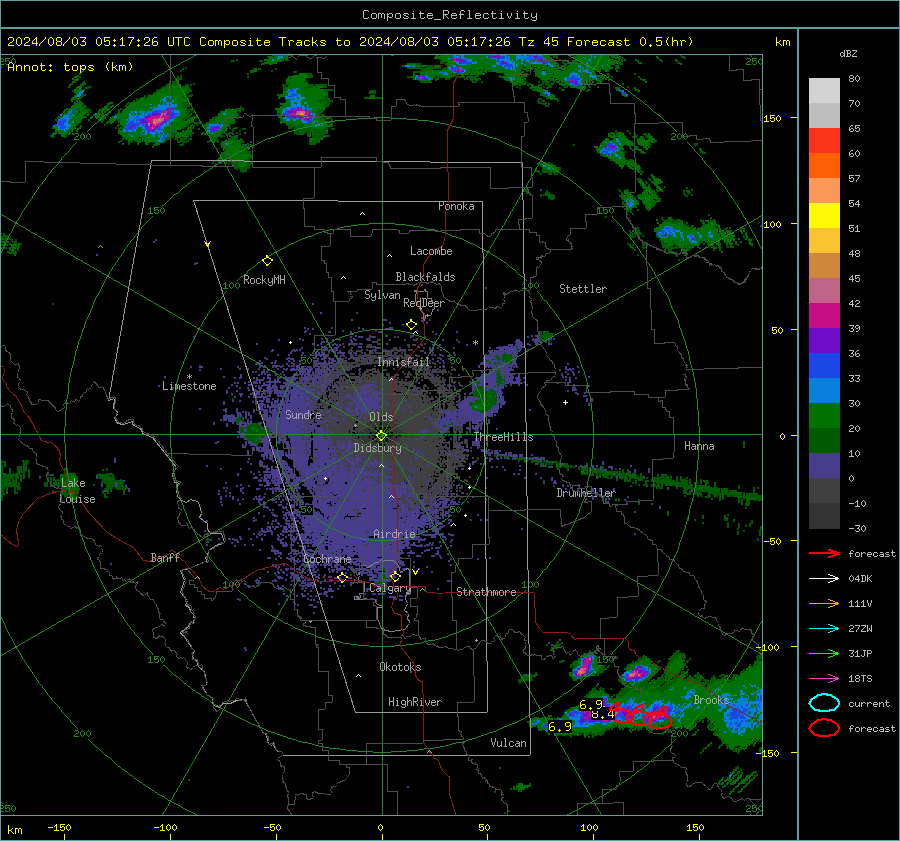The width and height of the screenshot is (900, 841).
Task: Click the yellow diamond marker near RockyMH
Action: [x=267, y=261]
